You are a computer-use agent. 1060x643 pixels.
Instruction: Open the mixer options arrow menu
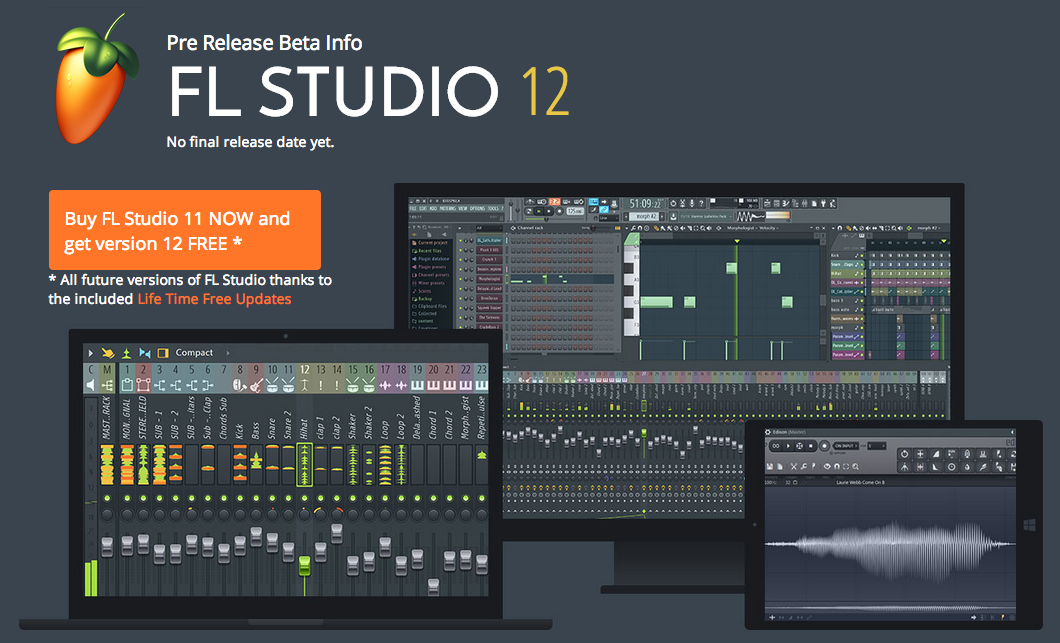click(91, 353)
